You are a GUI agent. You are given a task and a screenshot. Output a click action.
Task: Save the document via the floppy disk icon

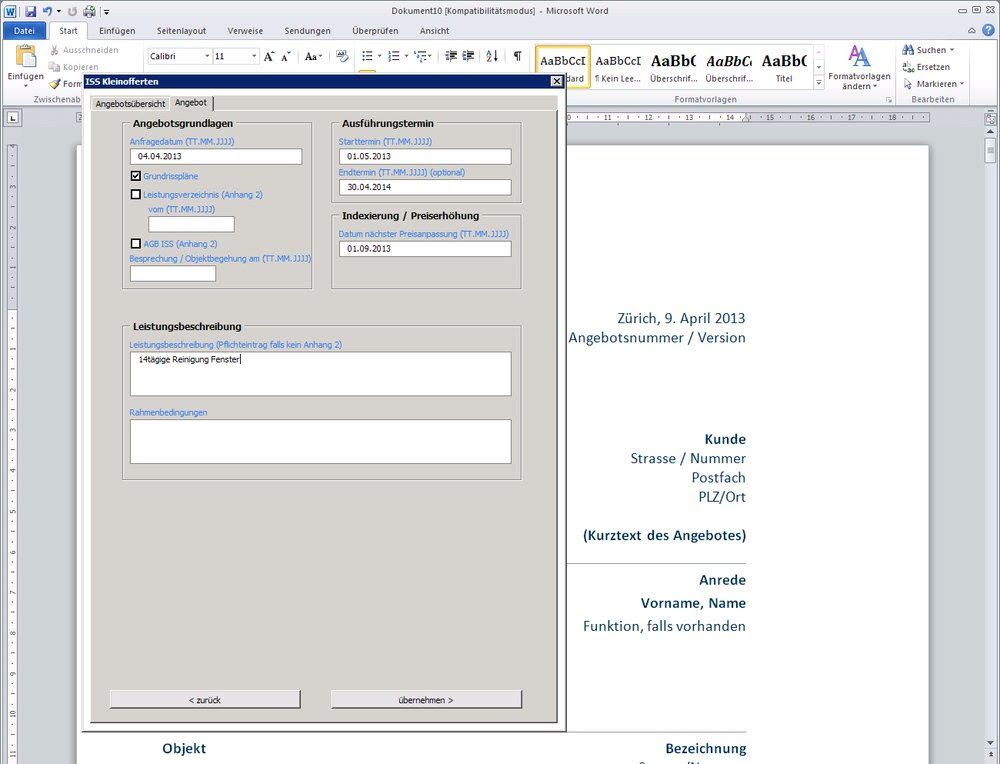coord(30,11)
